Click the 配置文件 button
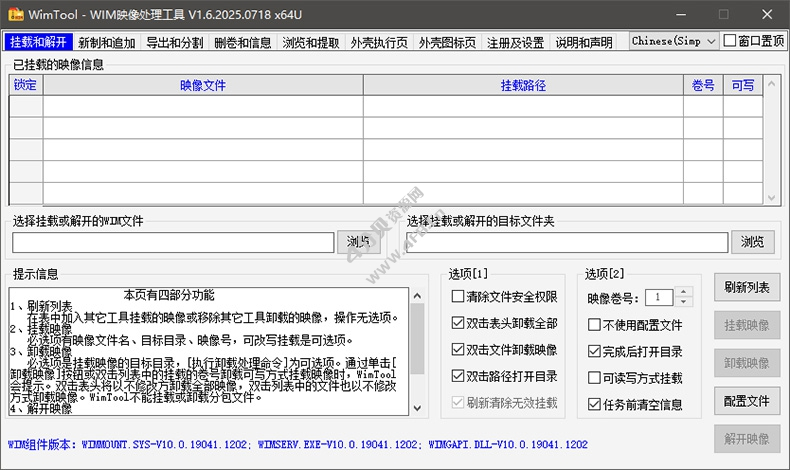The height and width of the screenshot is (470, 790). point(746,401)
